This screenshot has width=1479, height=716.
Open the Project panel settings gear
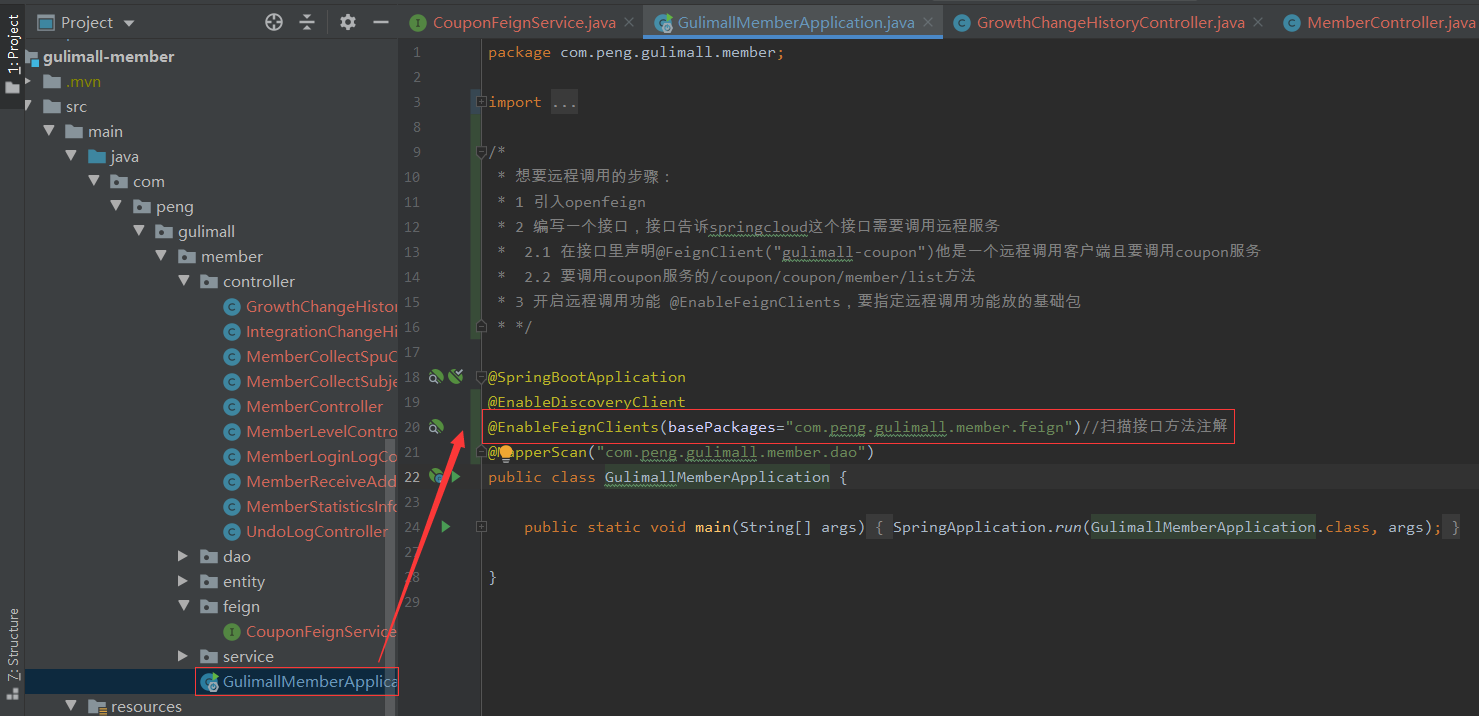coord(347,22)
